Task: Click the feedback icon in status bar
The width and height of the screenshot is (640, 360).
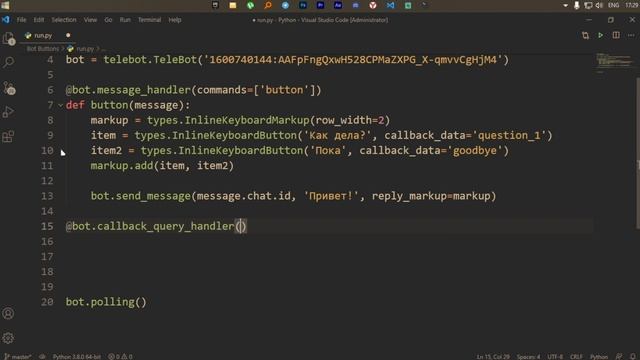Action: [619, 356]
